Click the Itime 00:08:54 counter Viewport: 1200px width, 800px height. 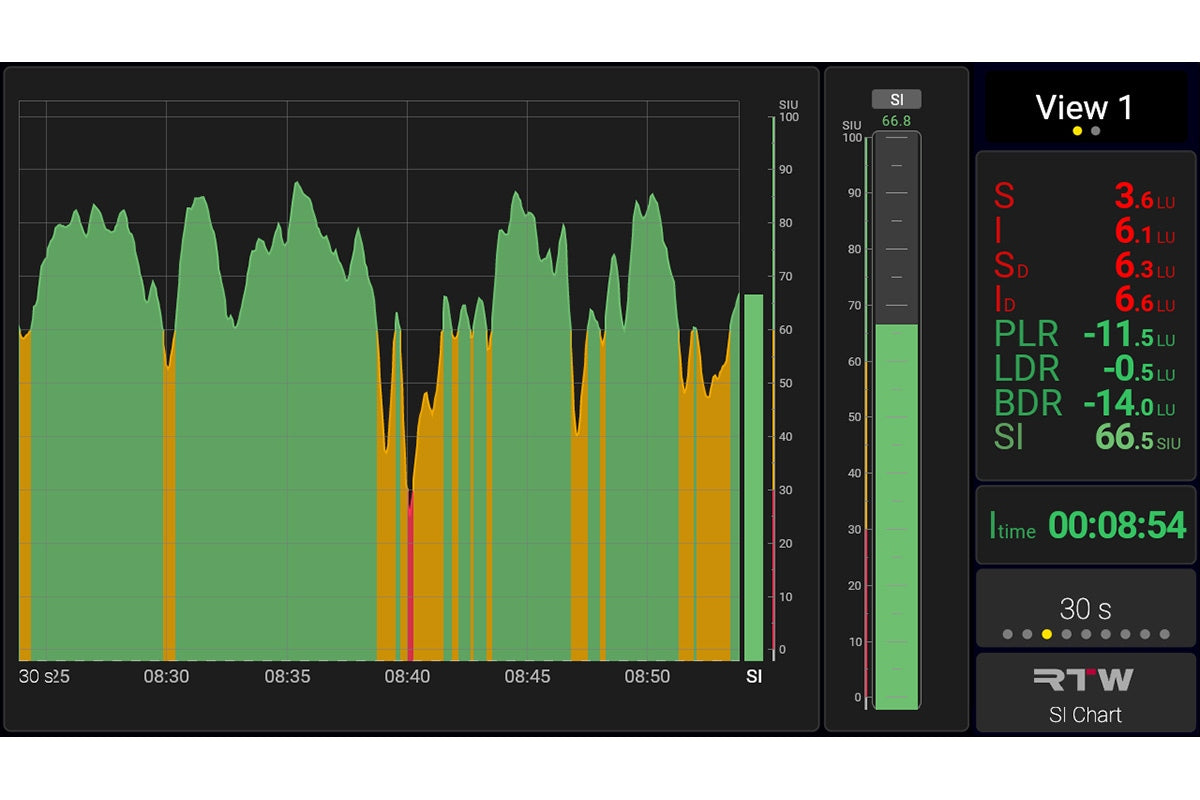[1085, 526]
